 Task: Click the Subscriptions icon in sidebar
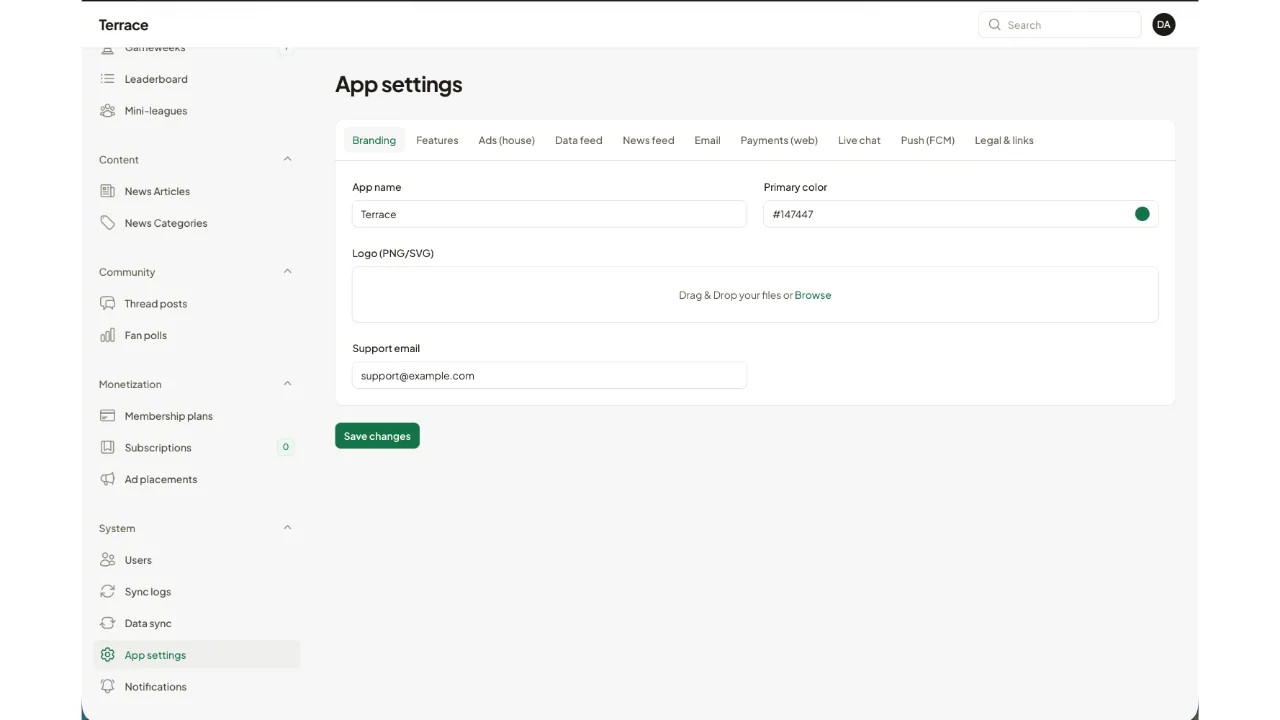(x=108, y=448)
